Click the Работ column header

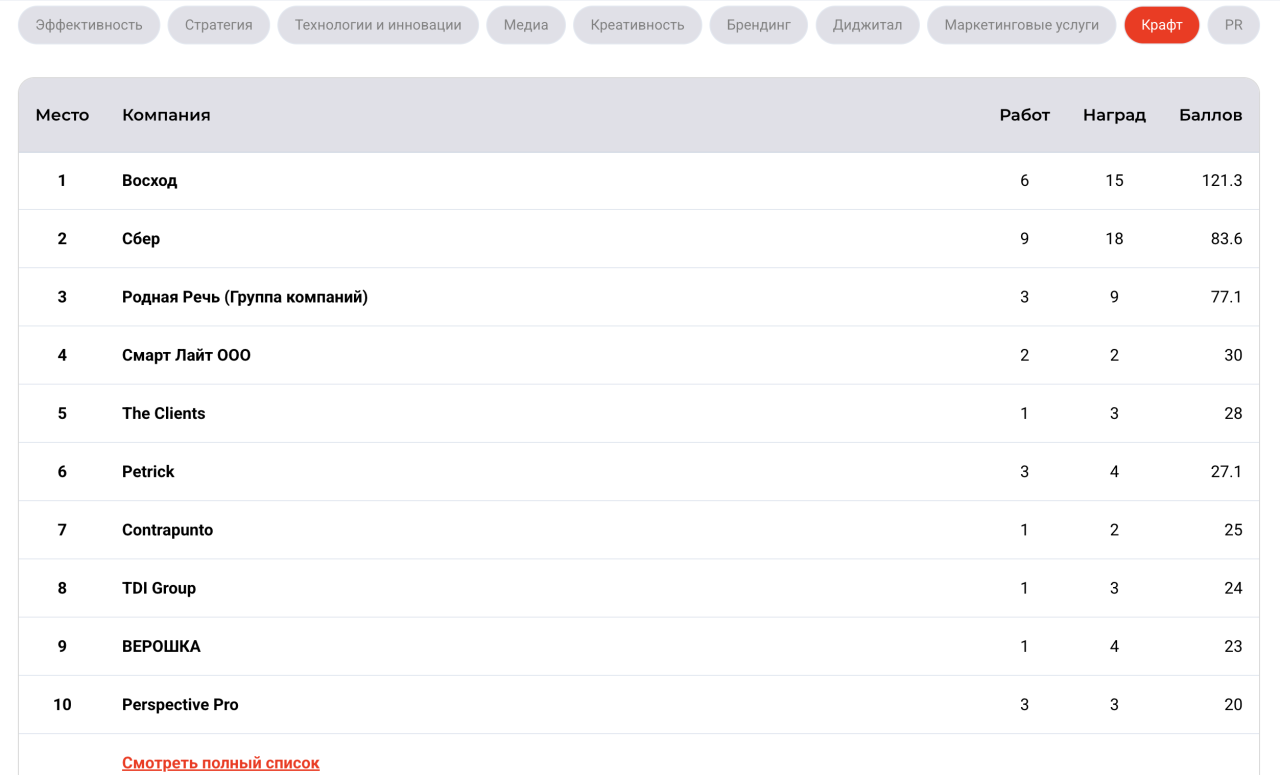point(1024,115)
